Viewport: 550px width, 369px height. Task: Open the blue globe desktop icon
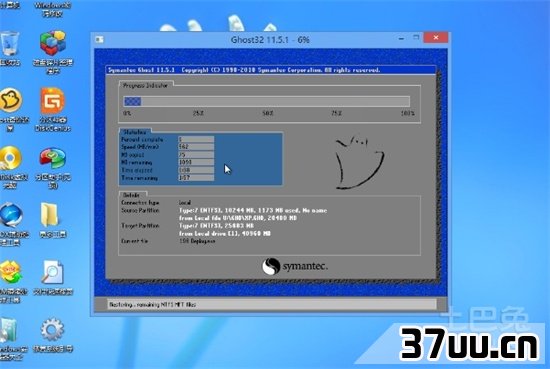tap(11, 215)
